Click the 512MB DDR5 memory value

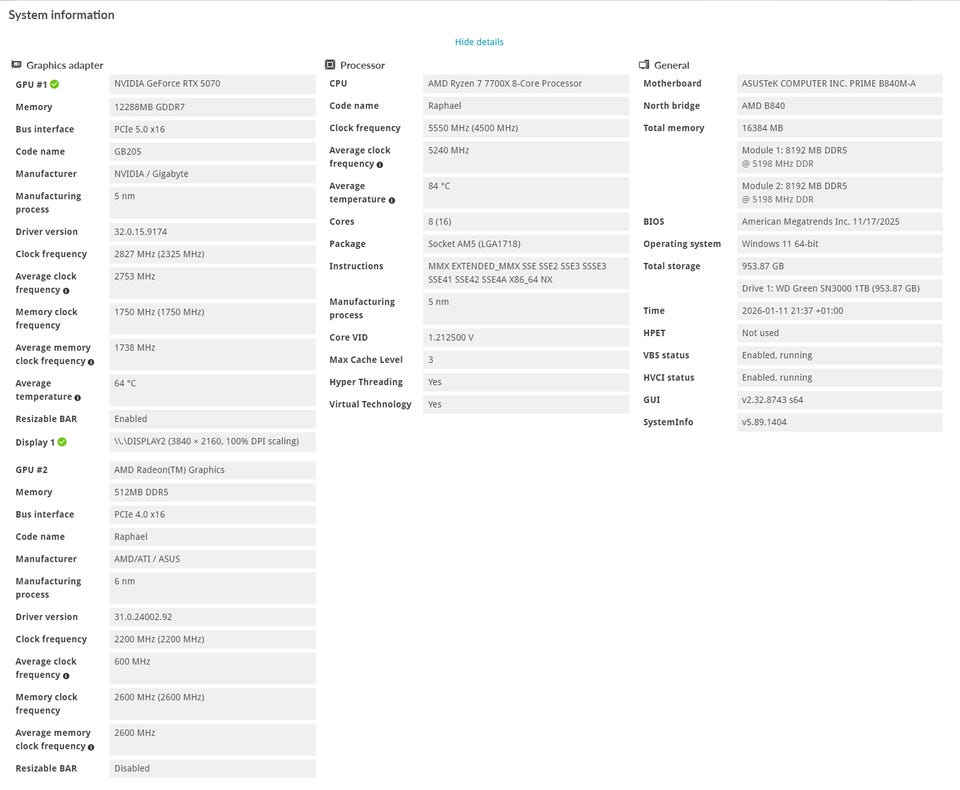212,492
